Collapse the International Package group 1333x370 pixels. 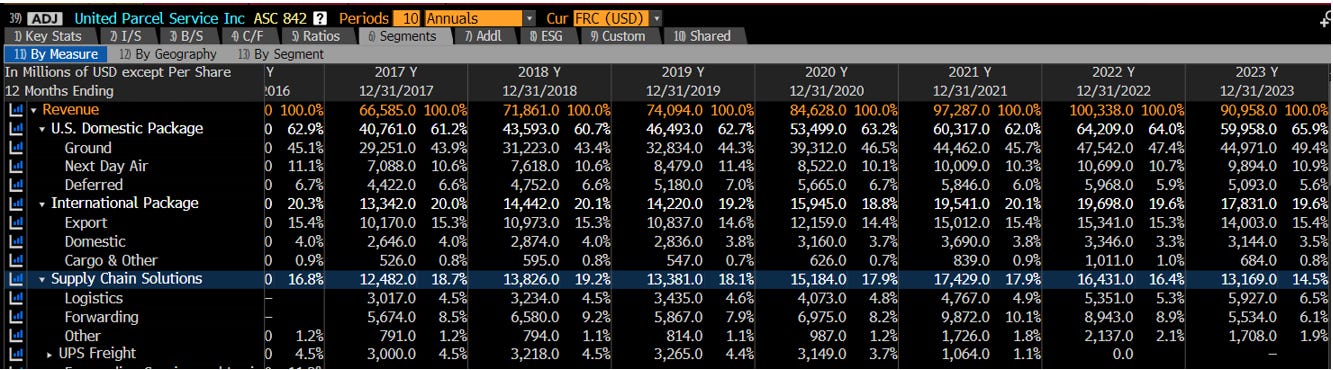click(x=42, y=204)
